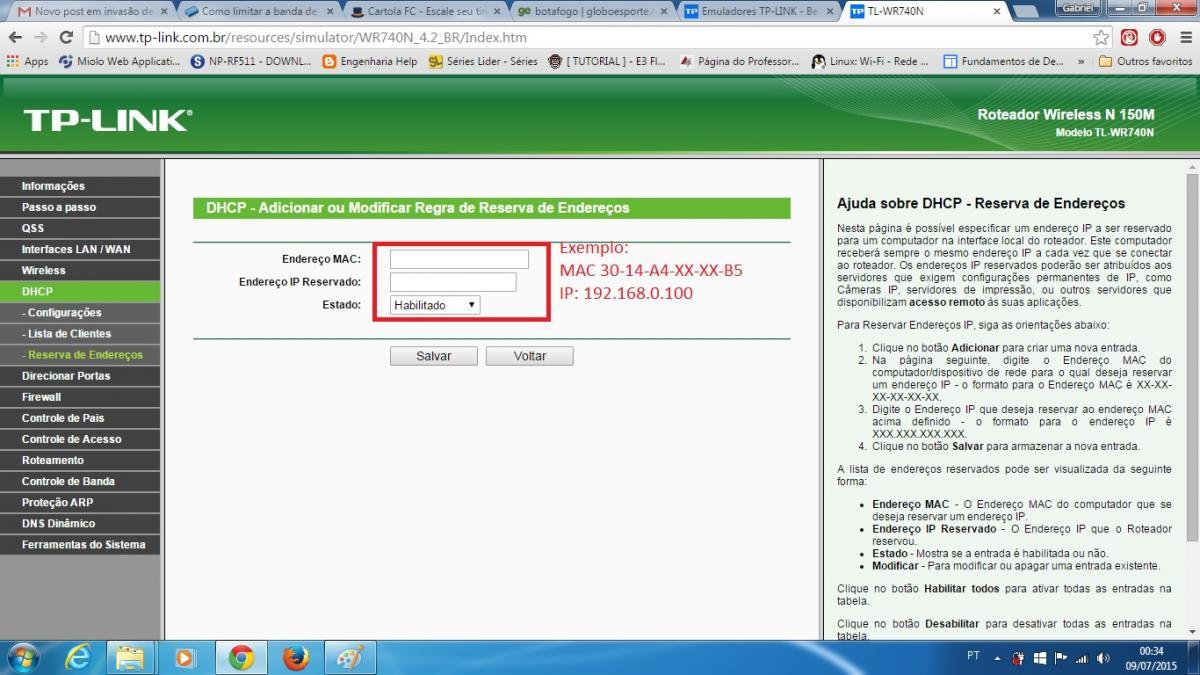Open Proteção ARP menu item
The image size is (1200, 675).
click(x=80, y=502)
